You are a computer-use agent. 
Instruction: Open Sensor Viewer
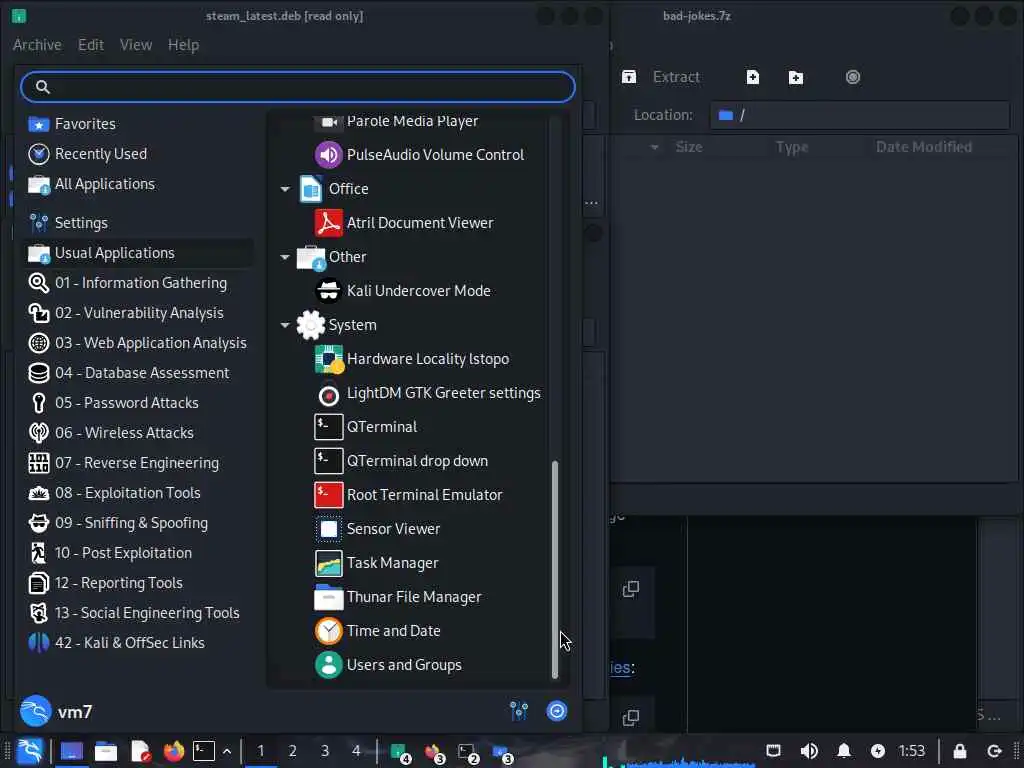click(378, 528)
